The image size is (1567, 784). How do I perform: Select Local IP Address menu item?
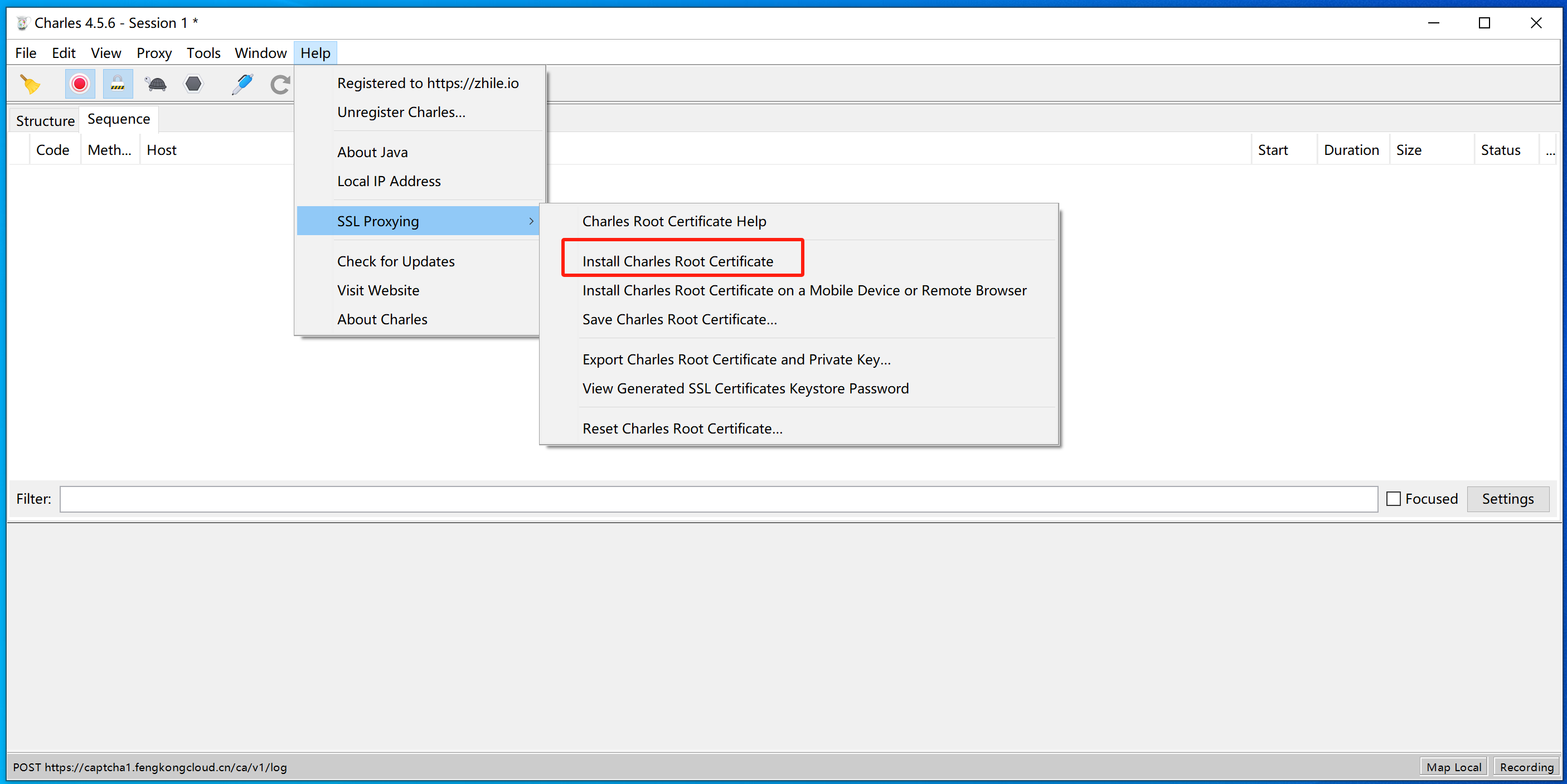coord(389,181)
